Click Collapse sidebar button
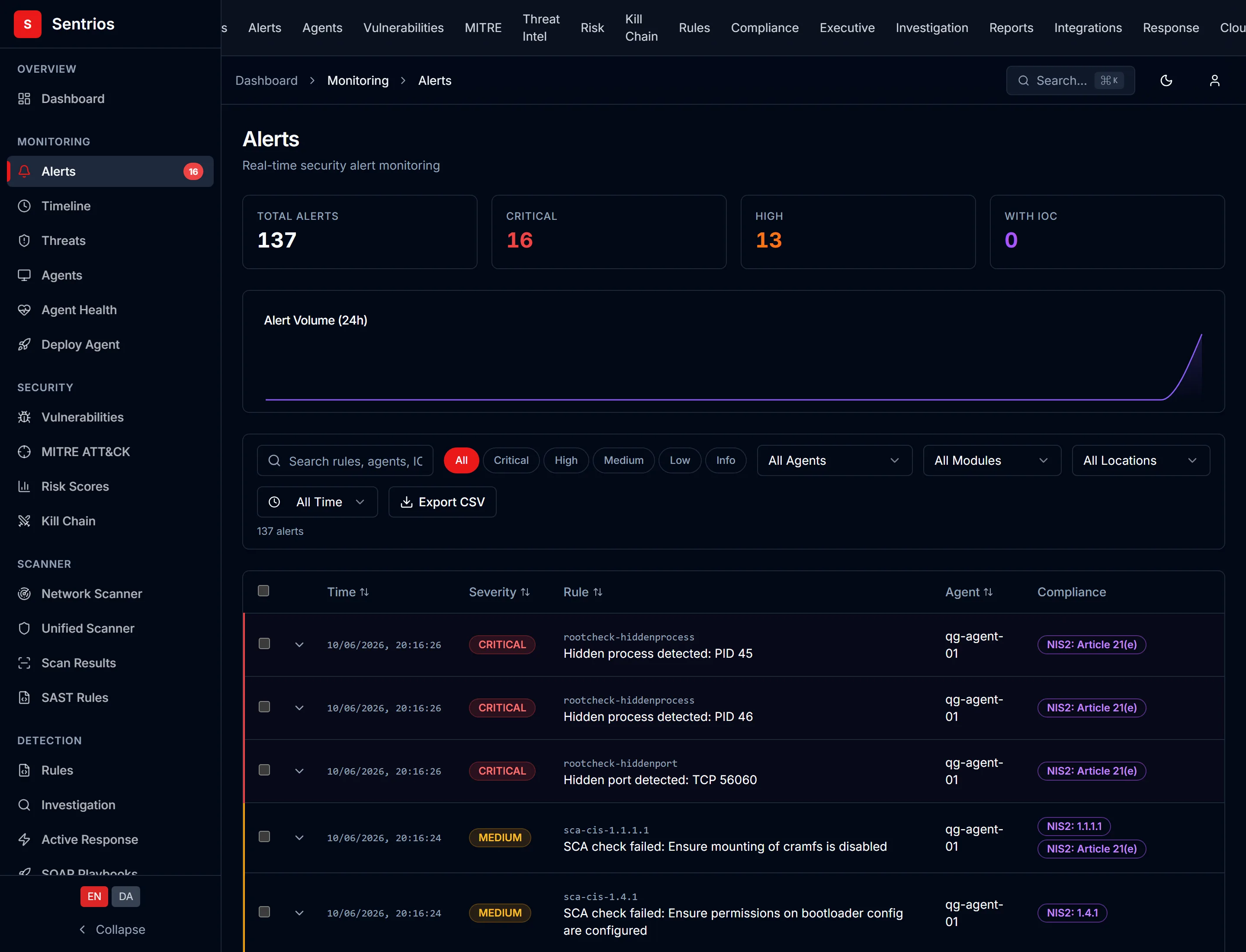 click(112, 929)
